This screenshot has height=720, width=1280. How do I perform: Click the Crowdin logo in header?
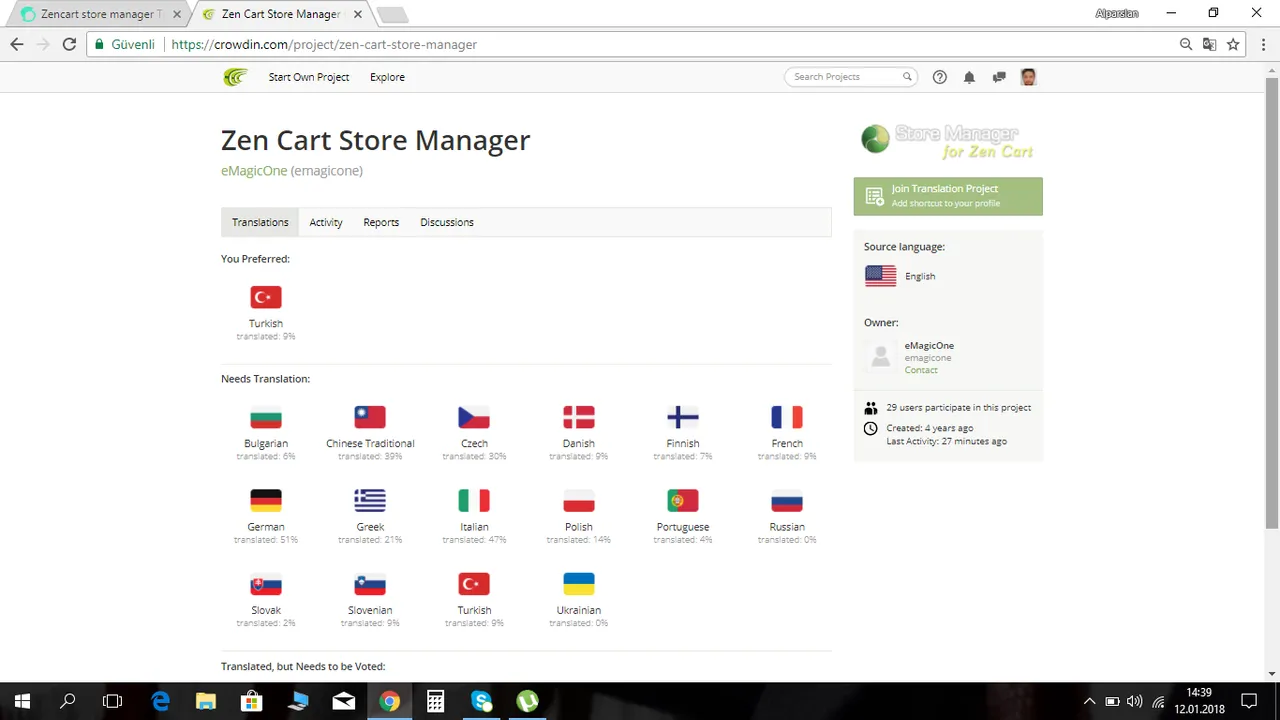(x=235, y=77)
